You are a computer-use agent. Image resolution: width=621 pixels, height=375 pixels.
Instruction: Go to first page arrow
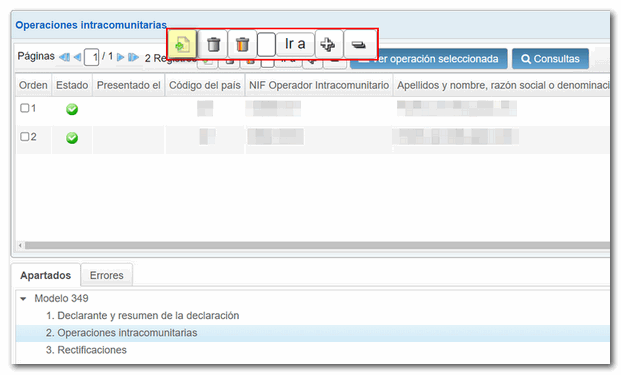[x=64, y=57]
